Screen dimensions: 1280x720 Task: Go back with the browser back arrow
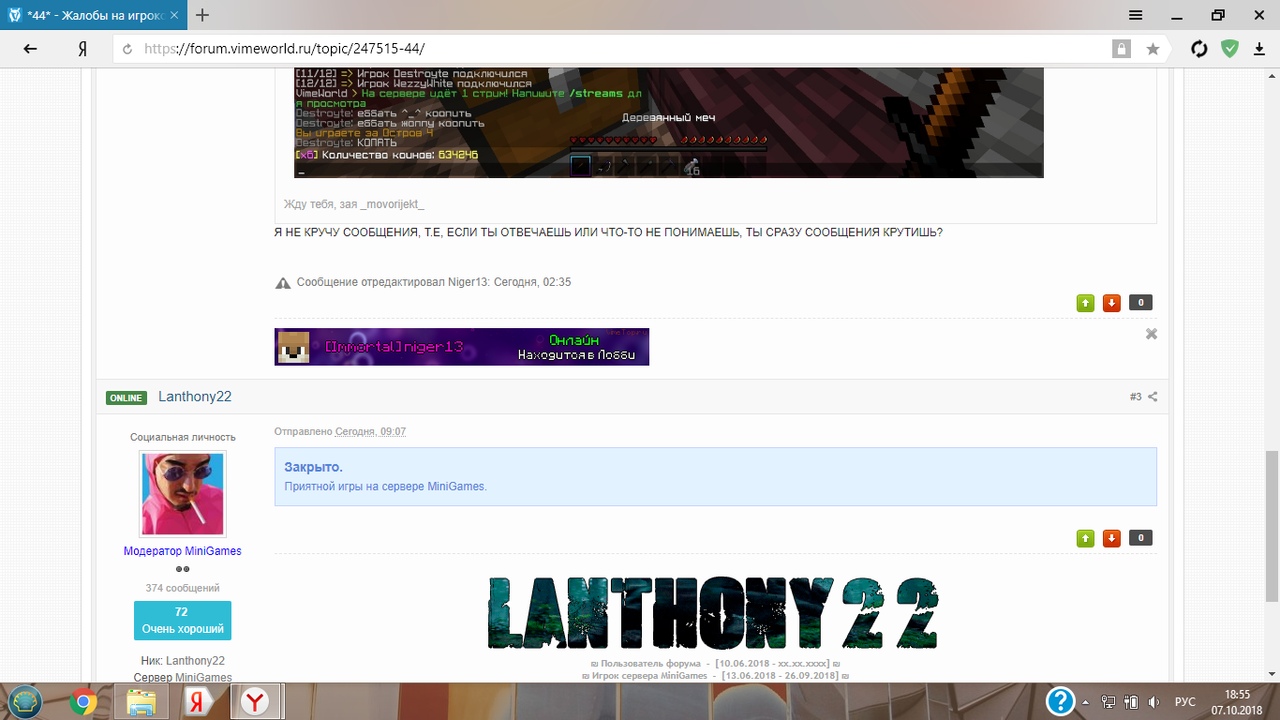30,49
